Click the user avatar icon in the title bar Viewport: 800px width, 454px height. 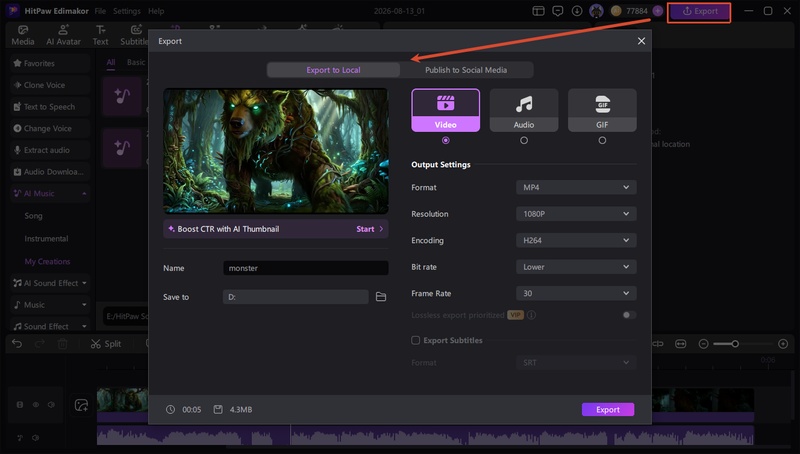point(596,11)
